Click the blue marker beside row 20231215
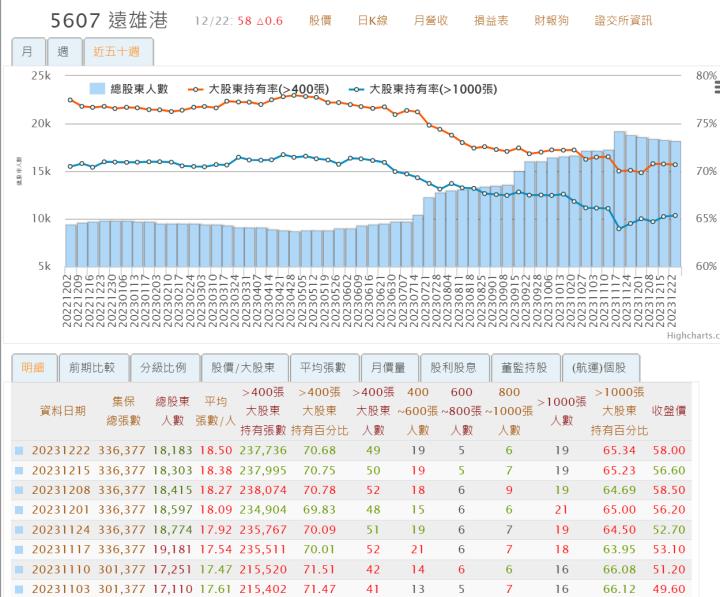Screen dimensions: 720x597 click(x=19, y=470)
